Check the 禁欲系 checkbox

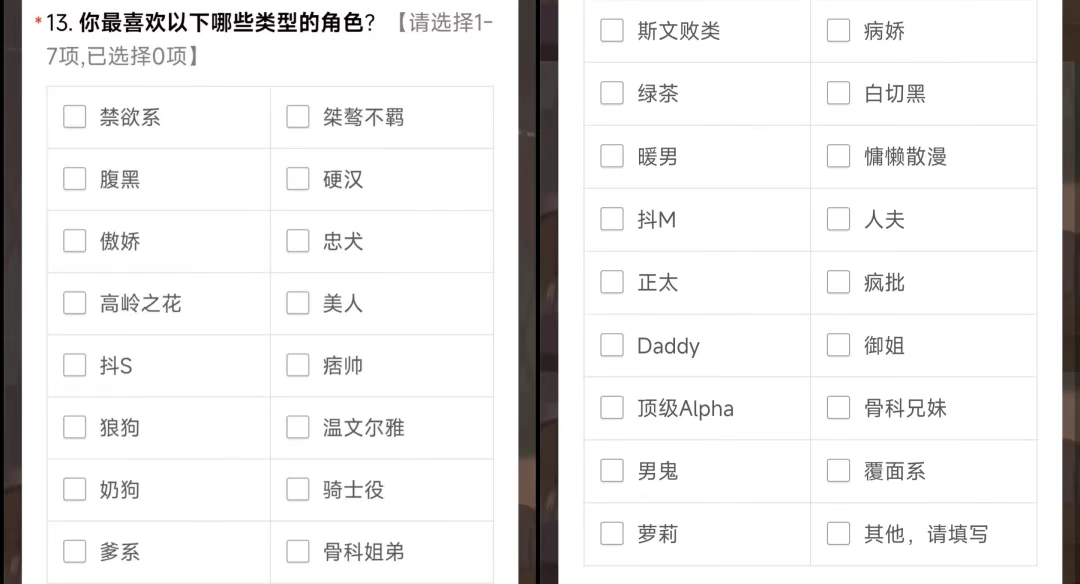pyautogui.click(x=75, y=117)
